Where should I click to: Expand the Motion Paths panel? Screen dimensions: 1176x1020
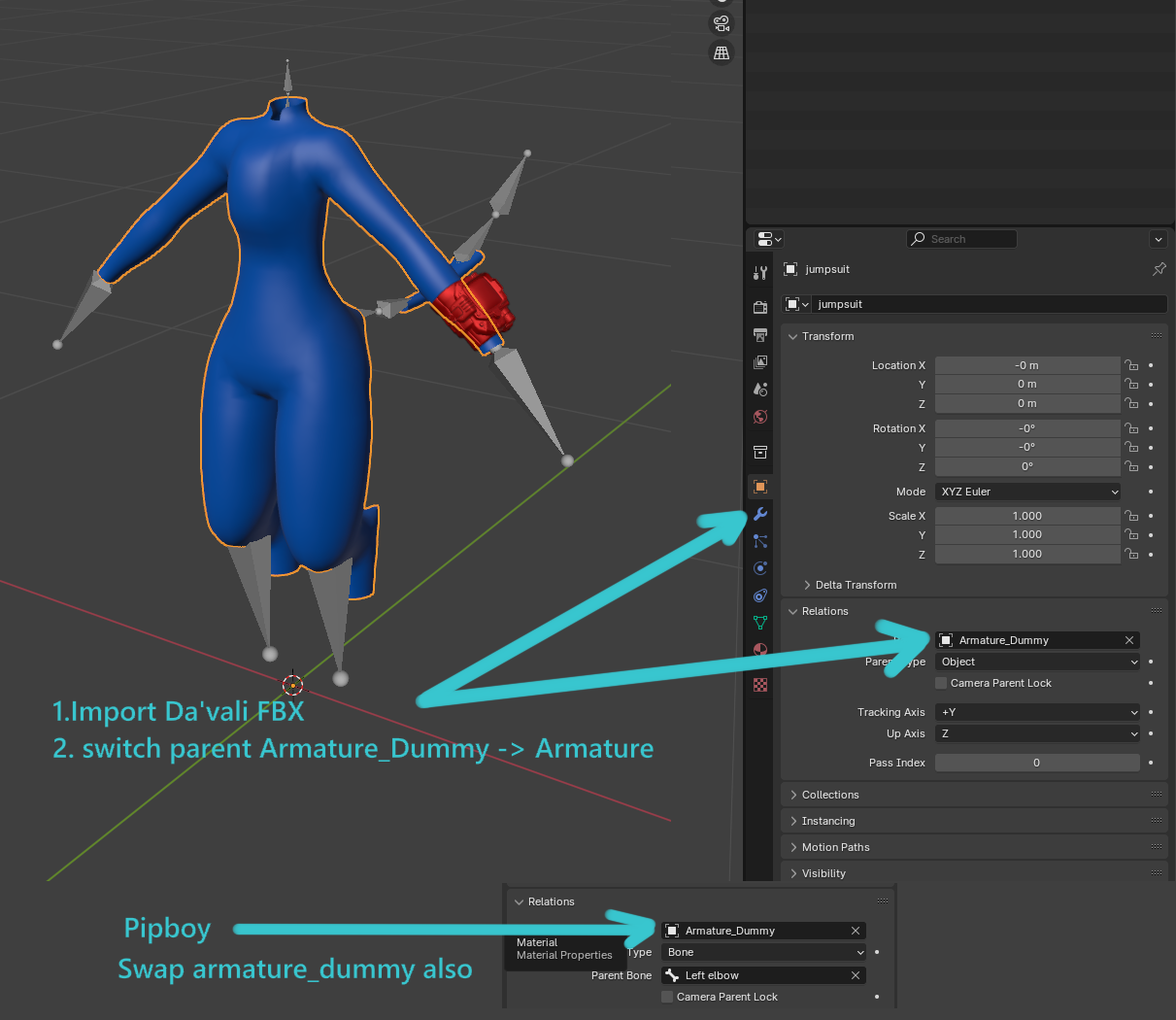[x=835, y=847]
